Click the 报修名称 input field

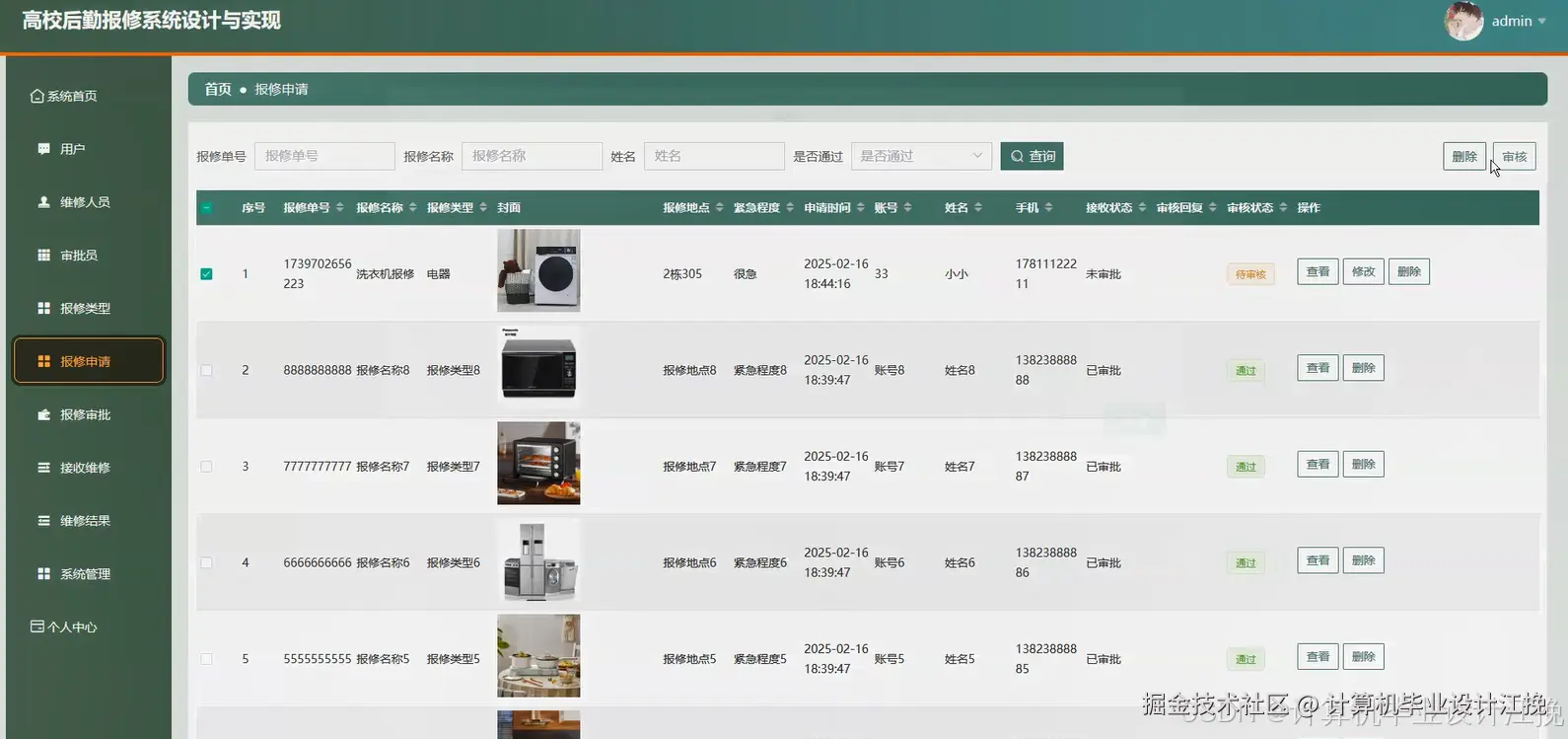[x=532, y=156]
